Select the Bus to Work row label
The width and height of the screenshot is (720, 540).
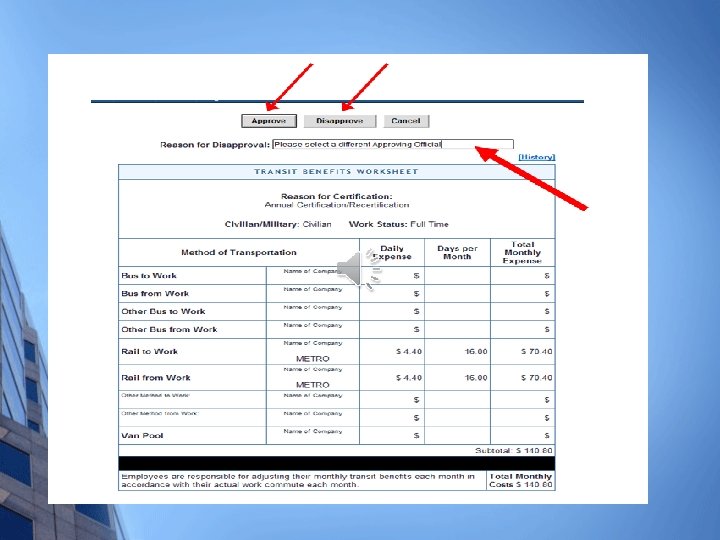tap(149, 276)
